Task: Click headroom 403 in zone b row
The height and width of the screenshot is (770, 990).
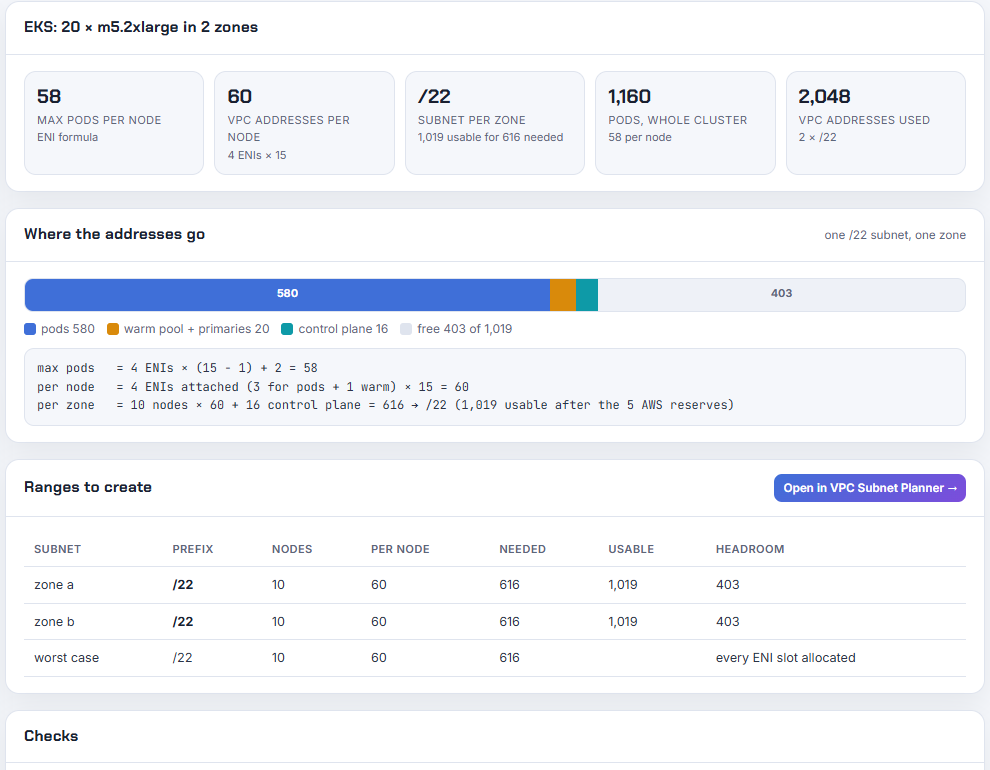Action: tap(727, 622)
